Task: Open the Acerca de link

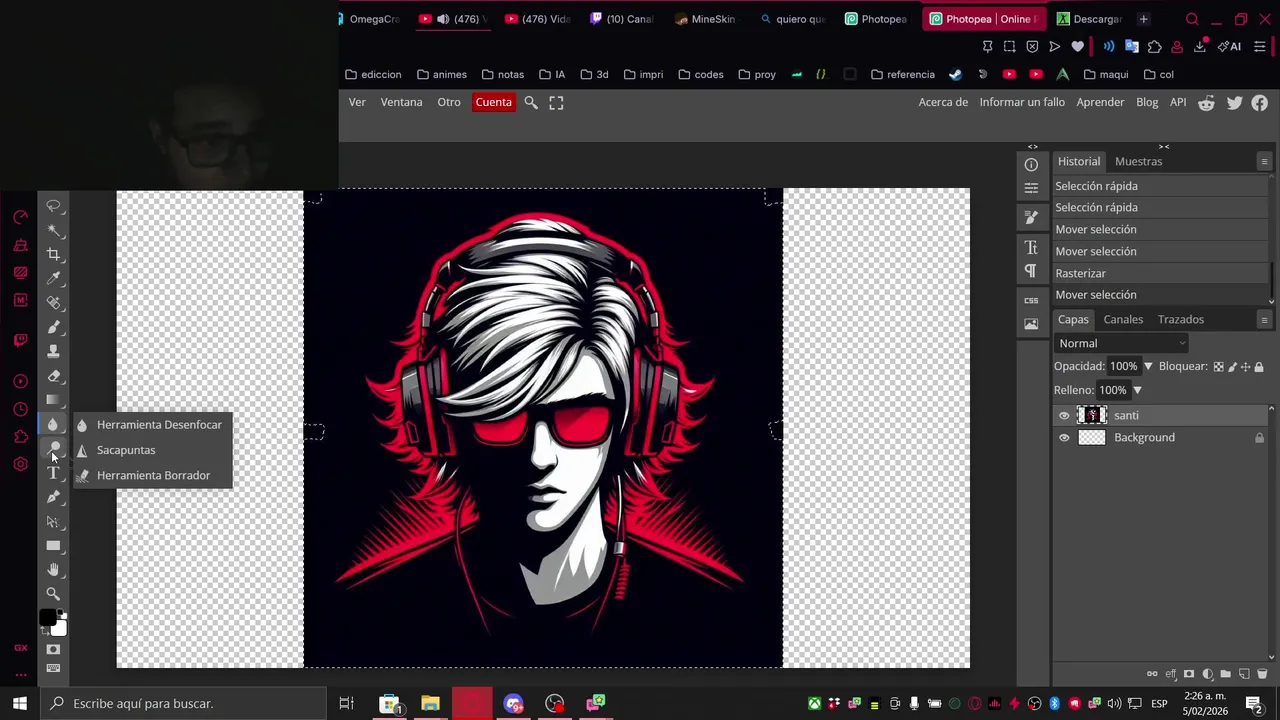Action: (943, 102)
